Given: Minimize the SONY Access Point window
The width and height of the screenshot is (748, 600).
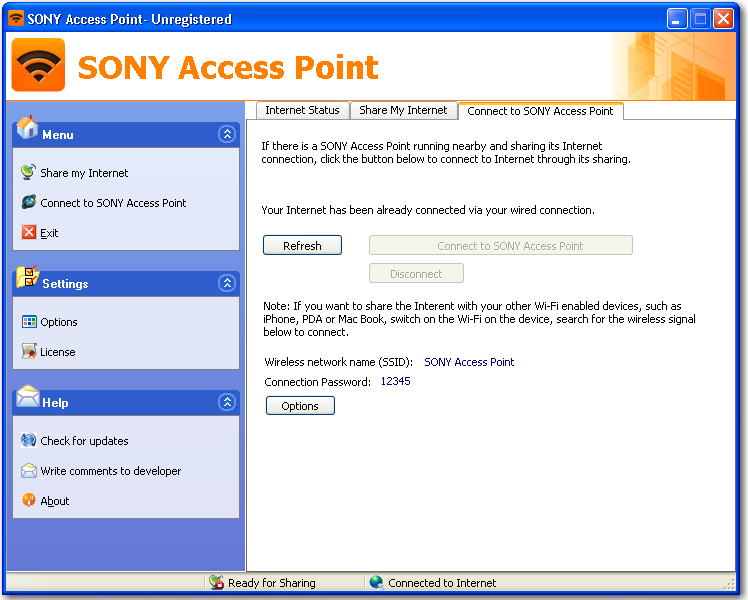Looking at the screenshot, I should 676,19.
